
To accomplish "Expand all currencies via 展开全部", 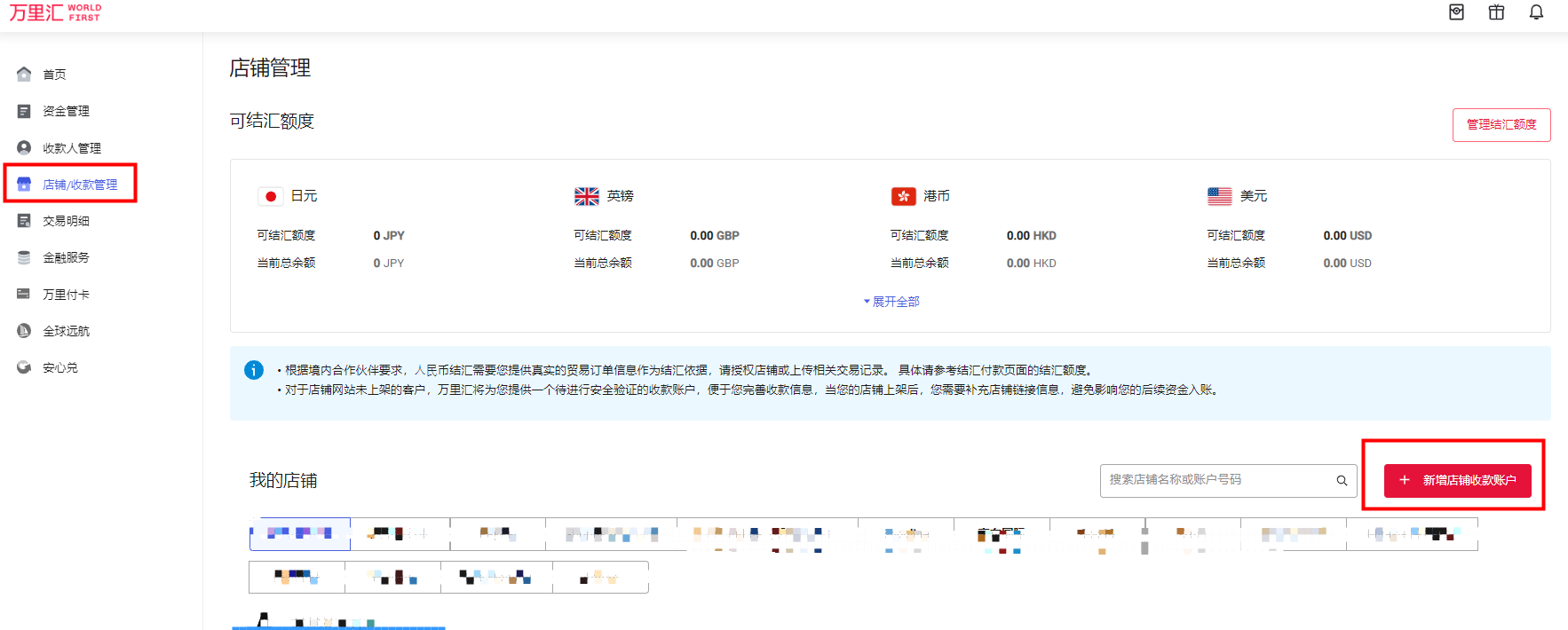I will pos(891,302).
